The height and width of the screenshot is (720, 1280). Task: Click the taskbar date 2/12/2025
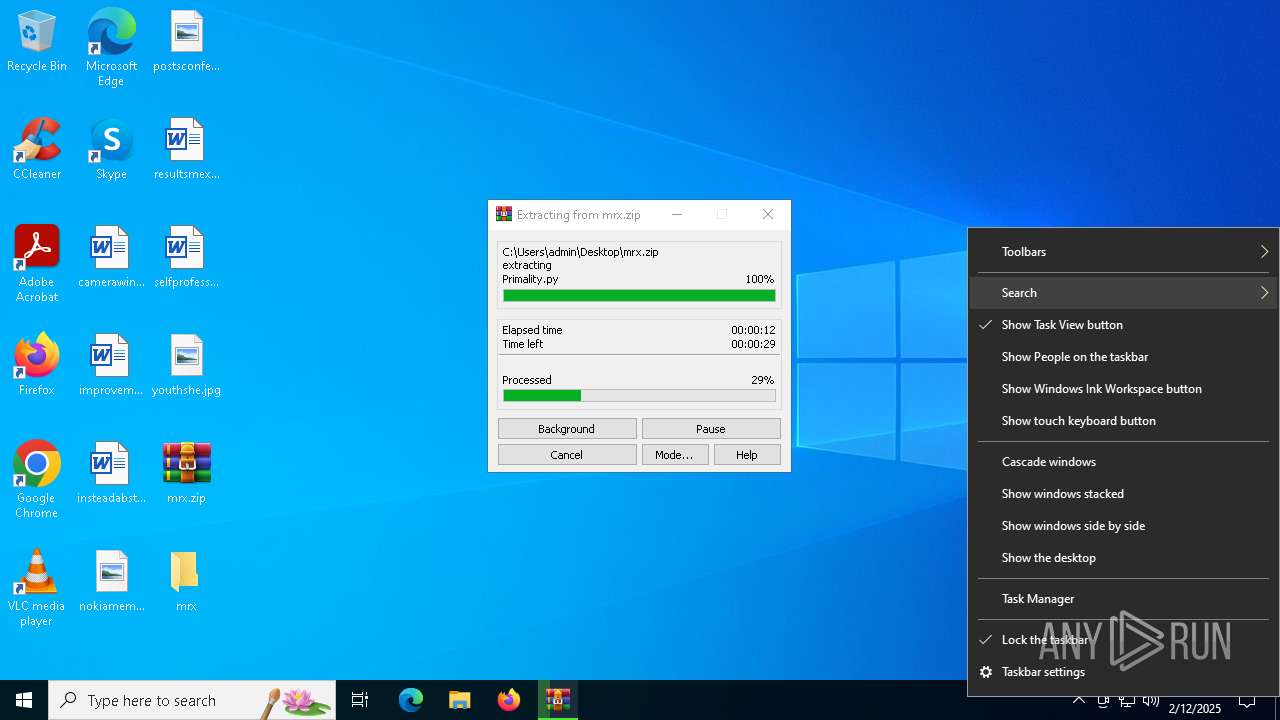pyautogui.click(x=1195, y=709)
